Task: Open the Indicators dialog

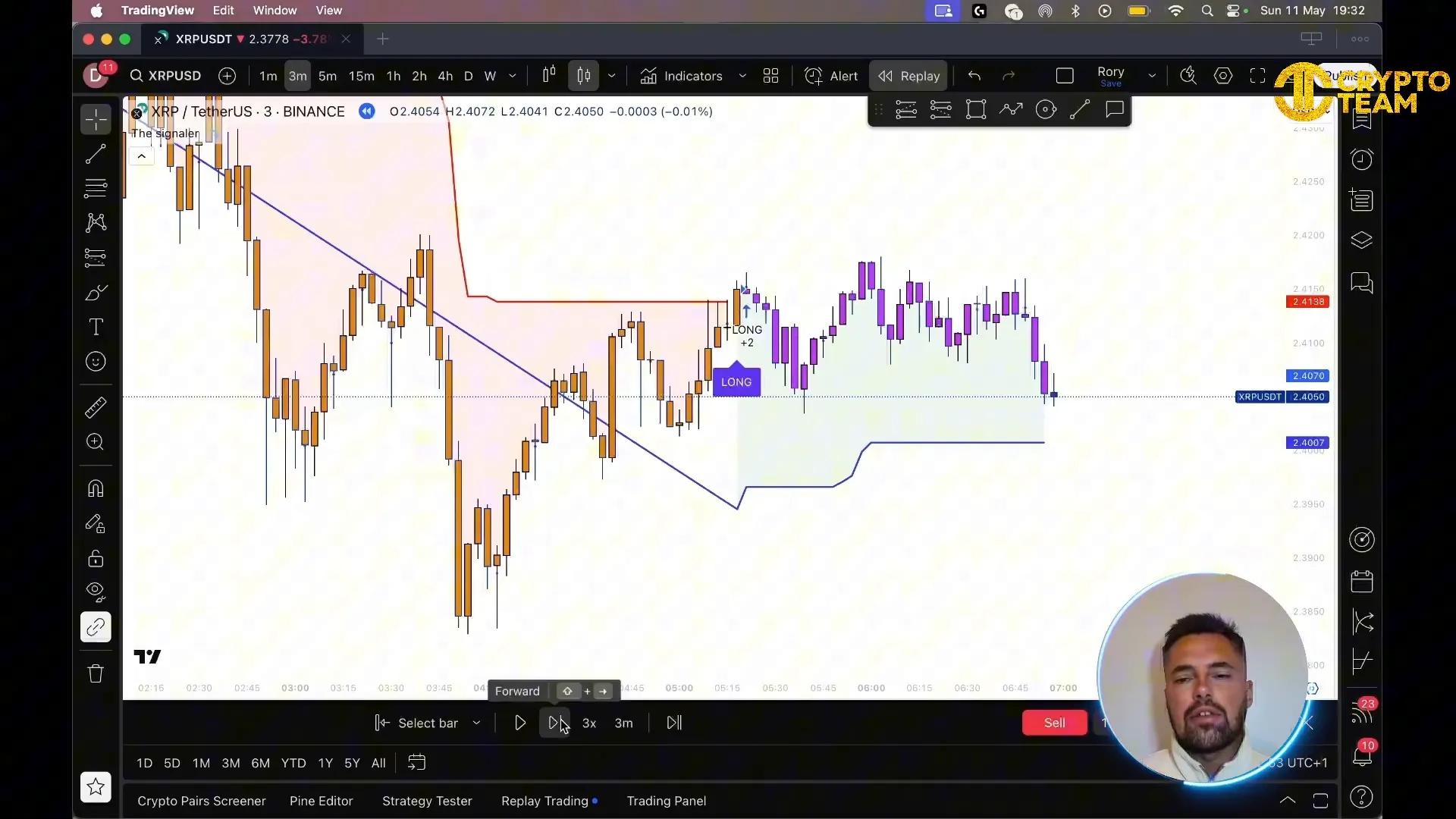Action: [x=681, y=76]
